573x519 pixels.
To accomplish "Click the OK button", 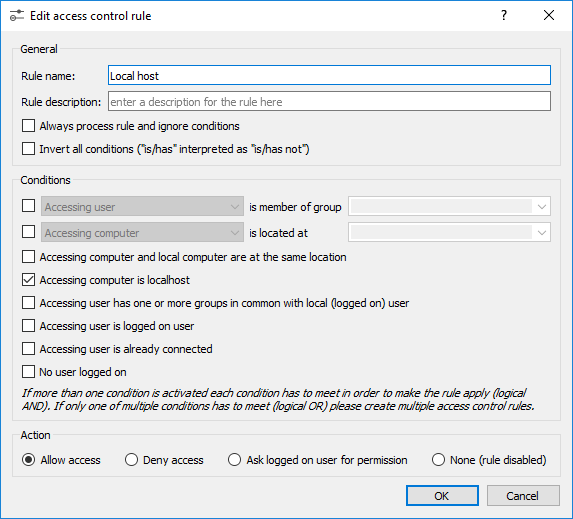I will click(442, 496).
